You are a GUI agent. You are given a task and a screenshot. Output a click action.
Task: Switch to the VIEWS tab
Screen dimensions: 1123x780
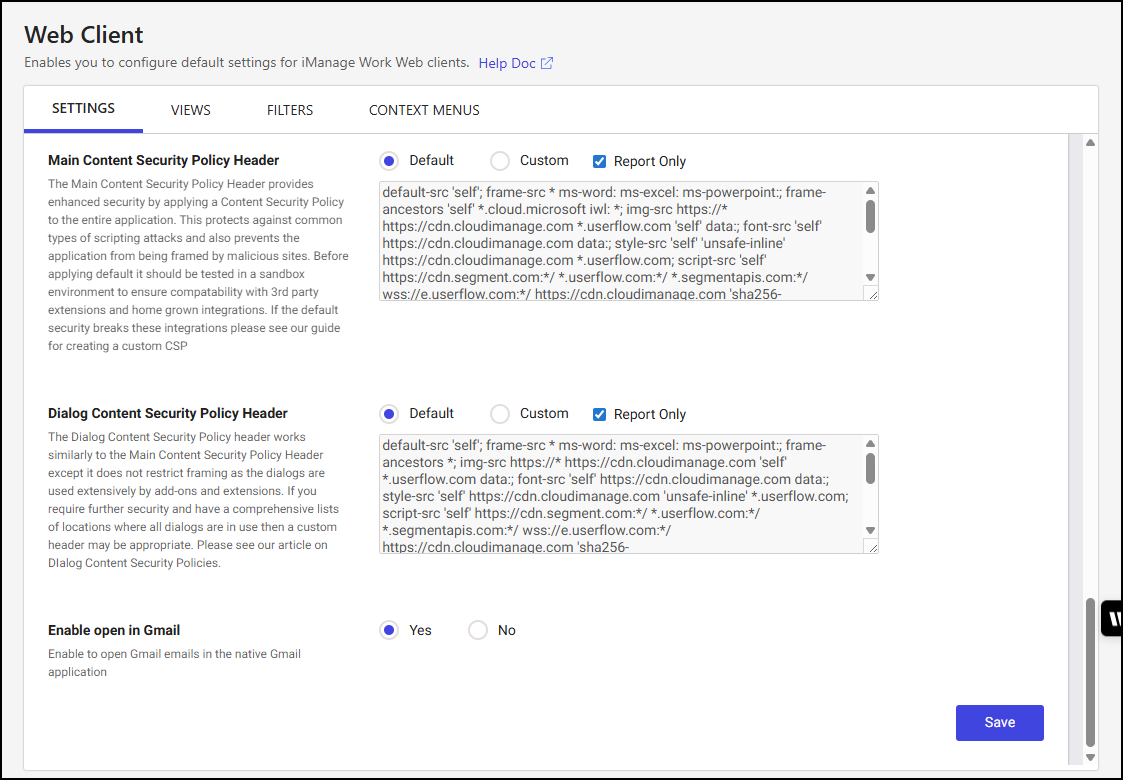(191, 110)
